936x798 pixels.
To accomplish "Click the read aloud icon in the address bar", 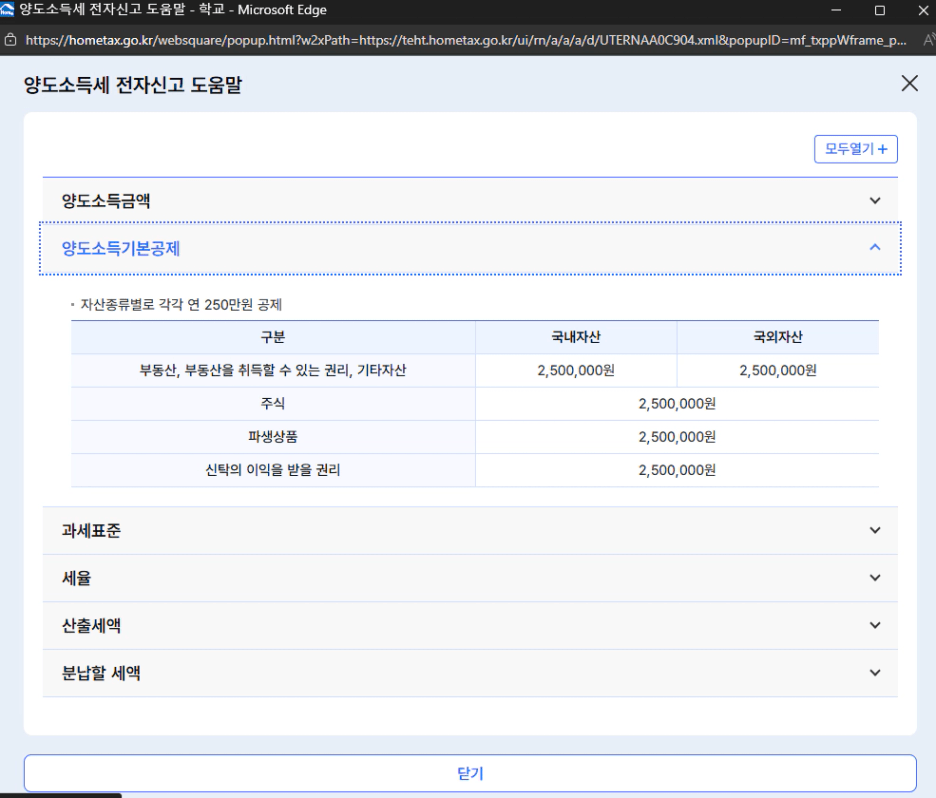I will tap(923, 41).
